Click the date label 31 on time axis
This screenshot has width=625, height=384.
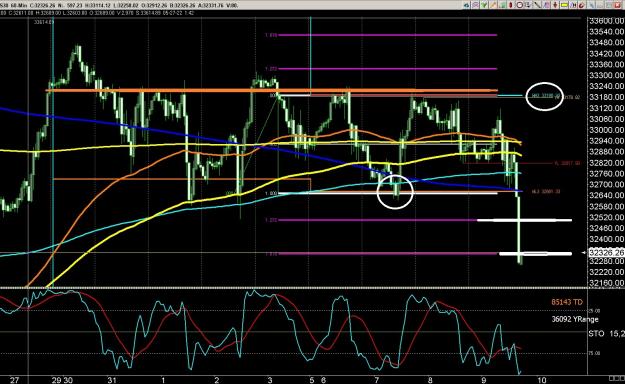tap(112, 380)
